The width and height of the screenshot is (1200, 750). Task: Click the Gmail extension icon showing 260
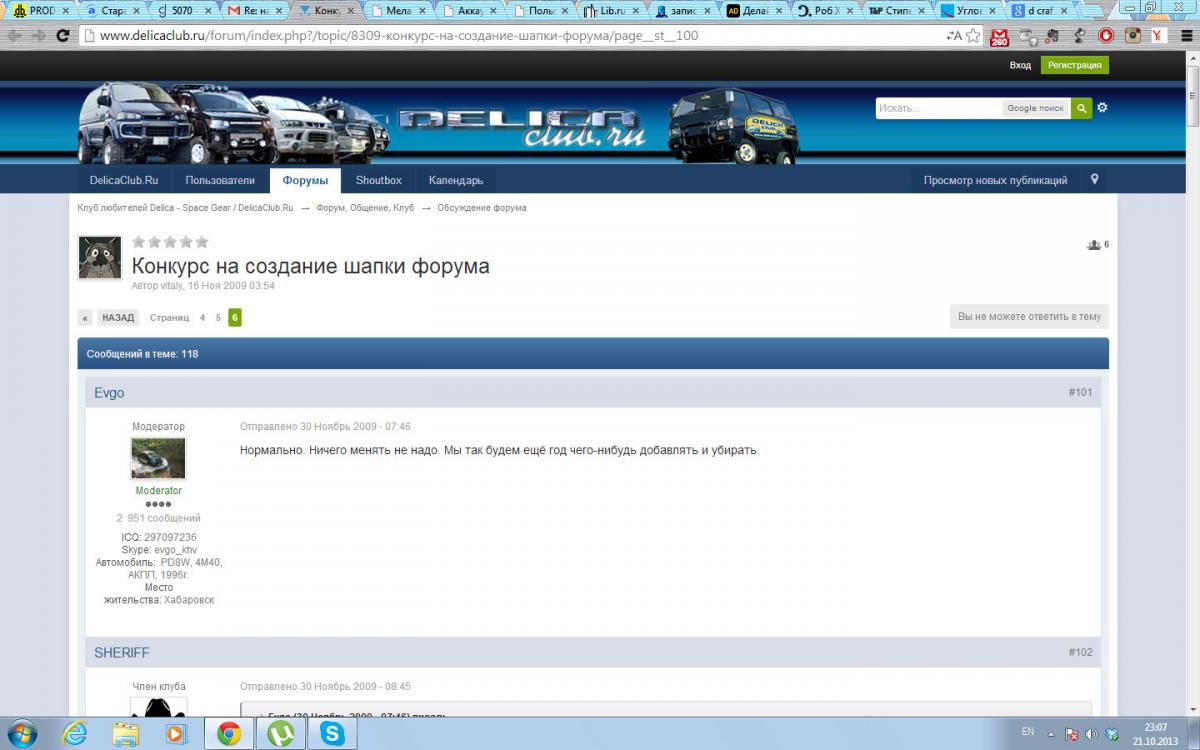click(x=999, y=36)
